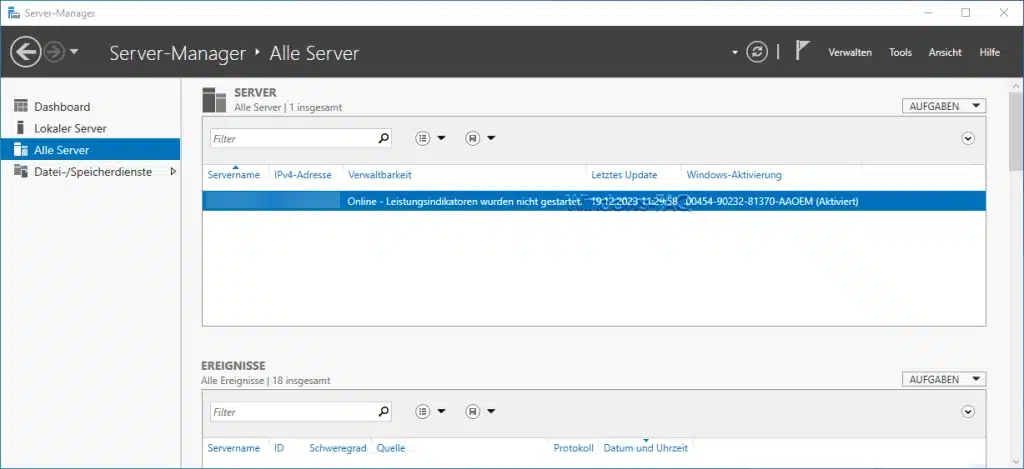Open the save query icon in Server section
Image resolution: width=1024 pixels, height=469 pixels.
[473, 138]
